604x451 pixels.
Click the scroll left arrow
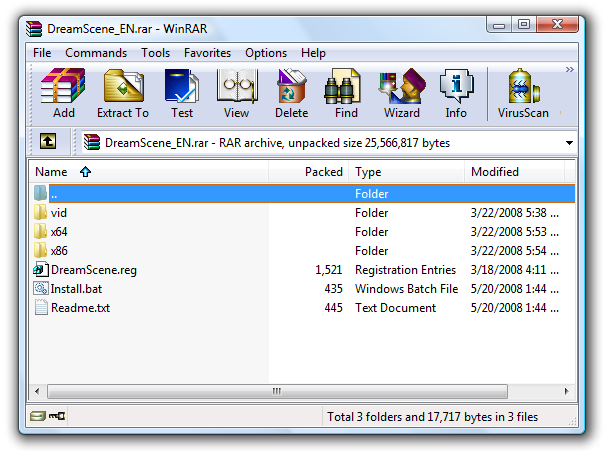click(37, 391)
